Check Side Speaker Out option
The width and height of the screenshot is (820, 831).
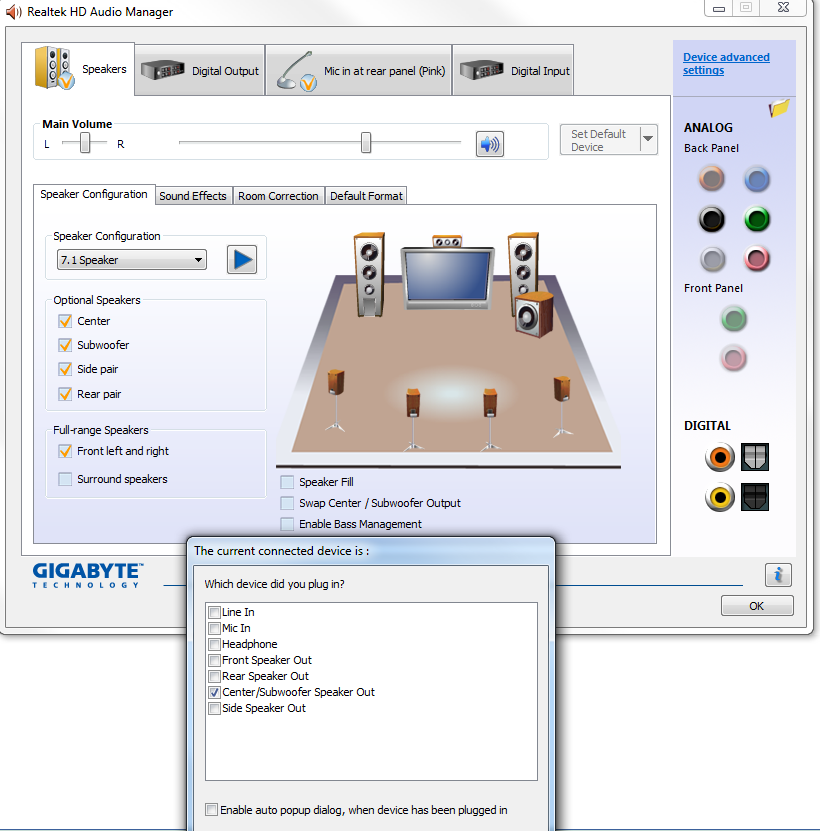click(214, 709)
